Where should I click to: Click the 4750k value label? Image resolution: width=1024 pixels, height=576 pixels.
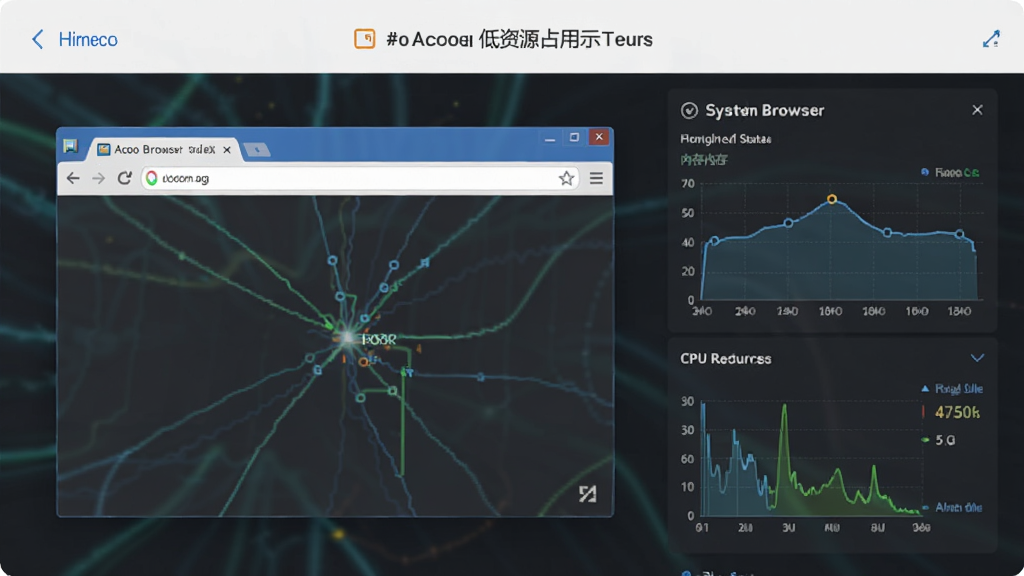click(957, 412)
